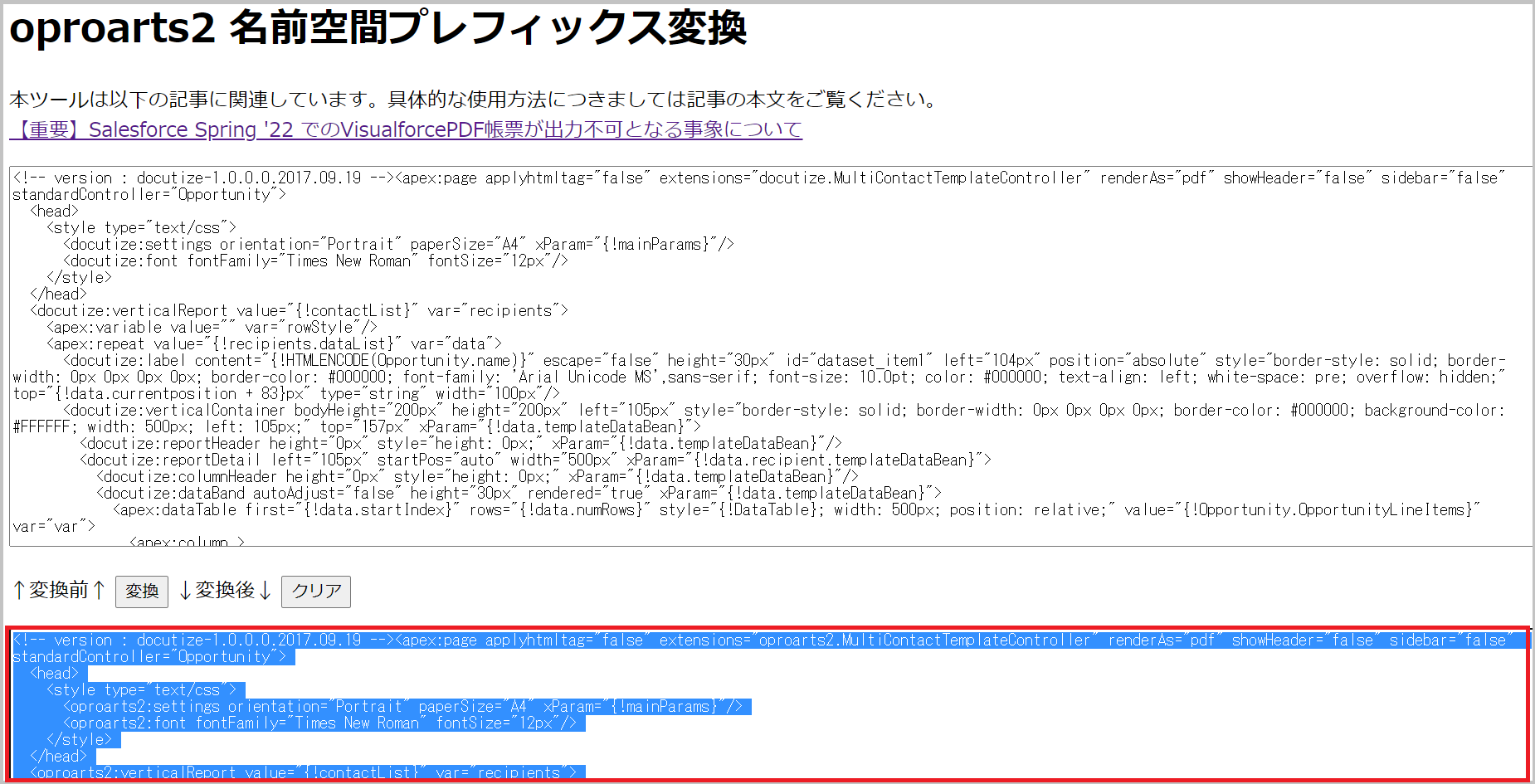Click the ↑変換前↑ label
1535x784 pixels.
pyautogui.click(x=59, y=590)
